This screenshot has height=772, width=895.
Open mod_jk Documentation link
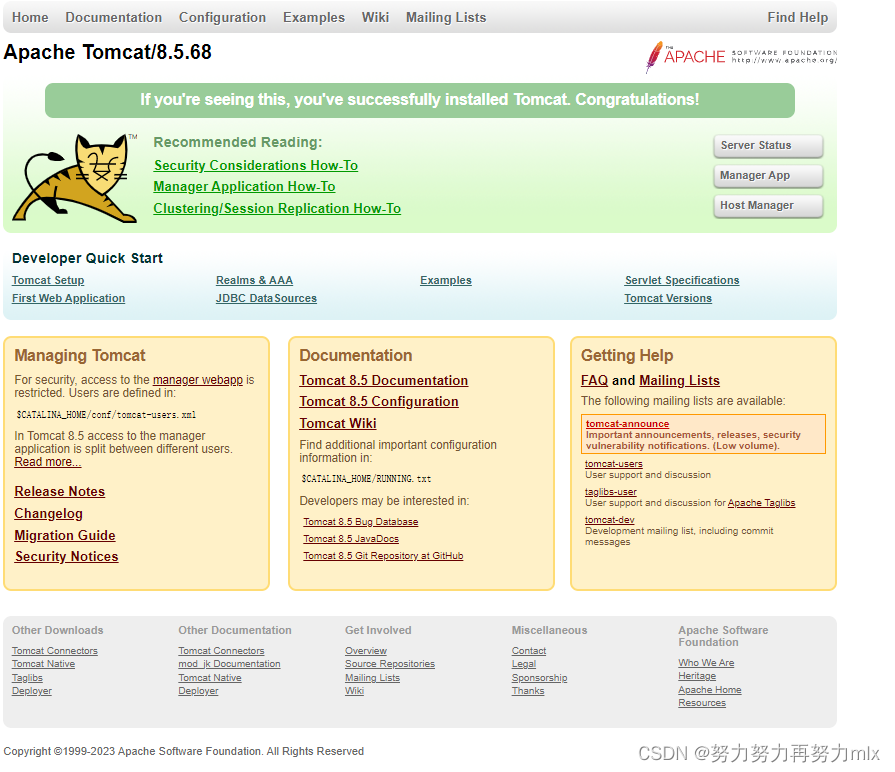point(229,664)
